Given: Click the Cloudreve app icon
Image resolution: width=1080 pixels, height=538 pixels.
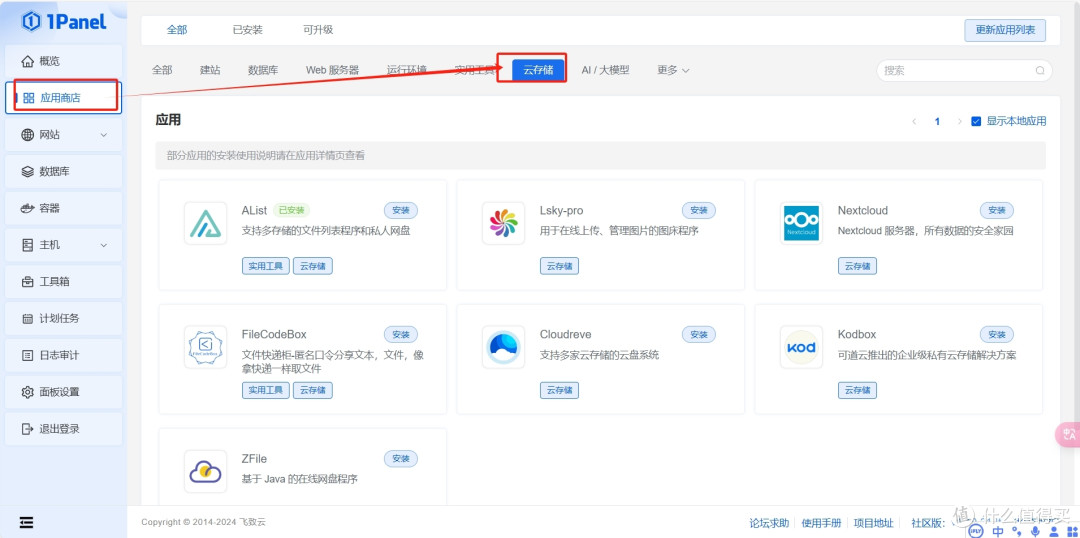Looking at the screenshot, I should click(503, 347).
